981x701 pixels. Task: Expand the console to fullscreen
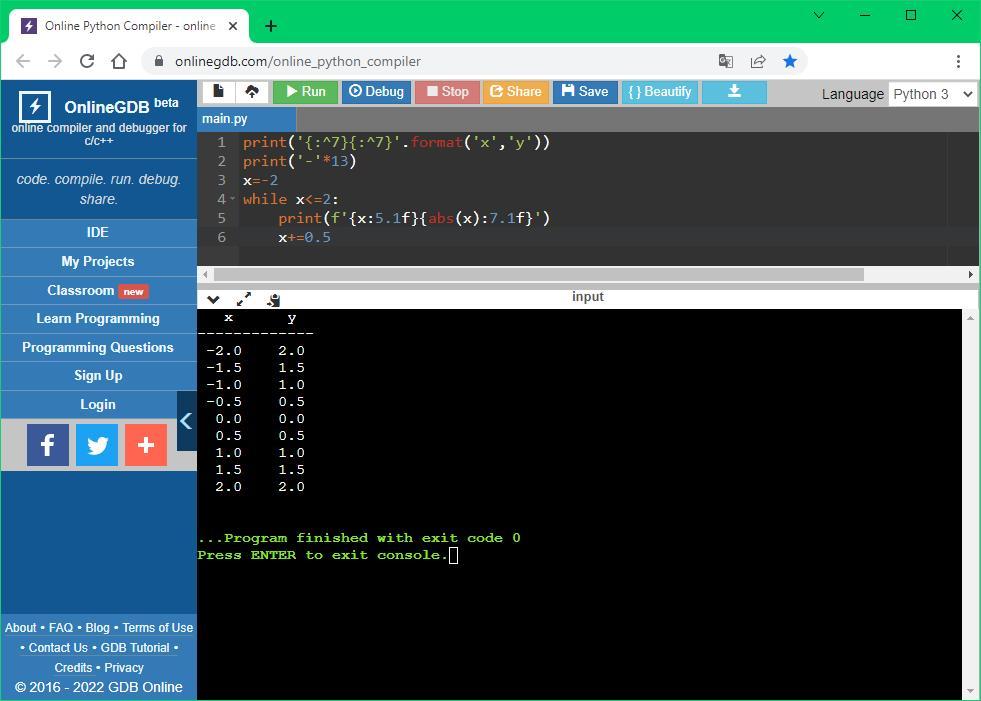point(243,299)
